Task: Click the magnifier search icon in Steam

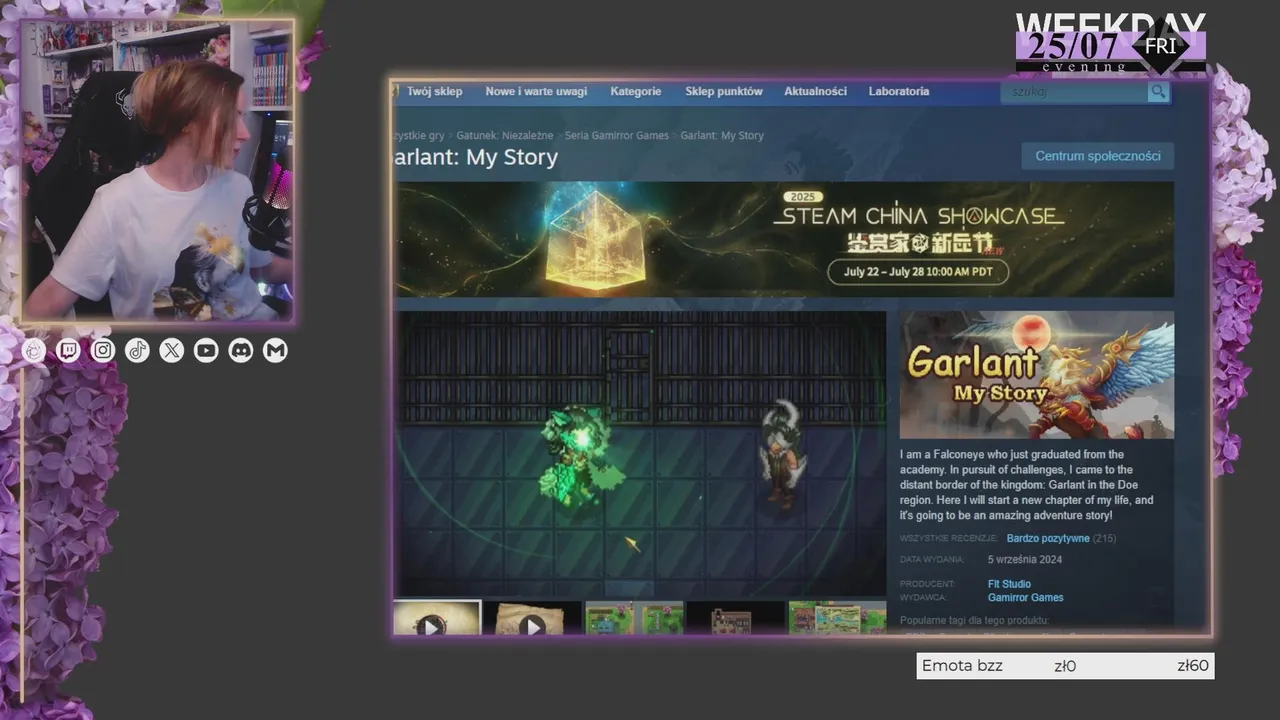Action: click(x=1158, y=92)
